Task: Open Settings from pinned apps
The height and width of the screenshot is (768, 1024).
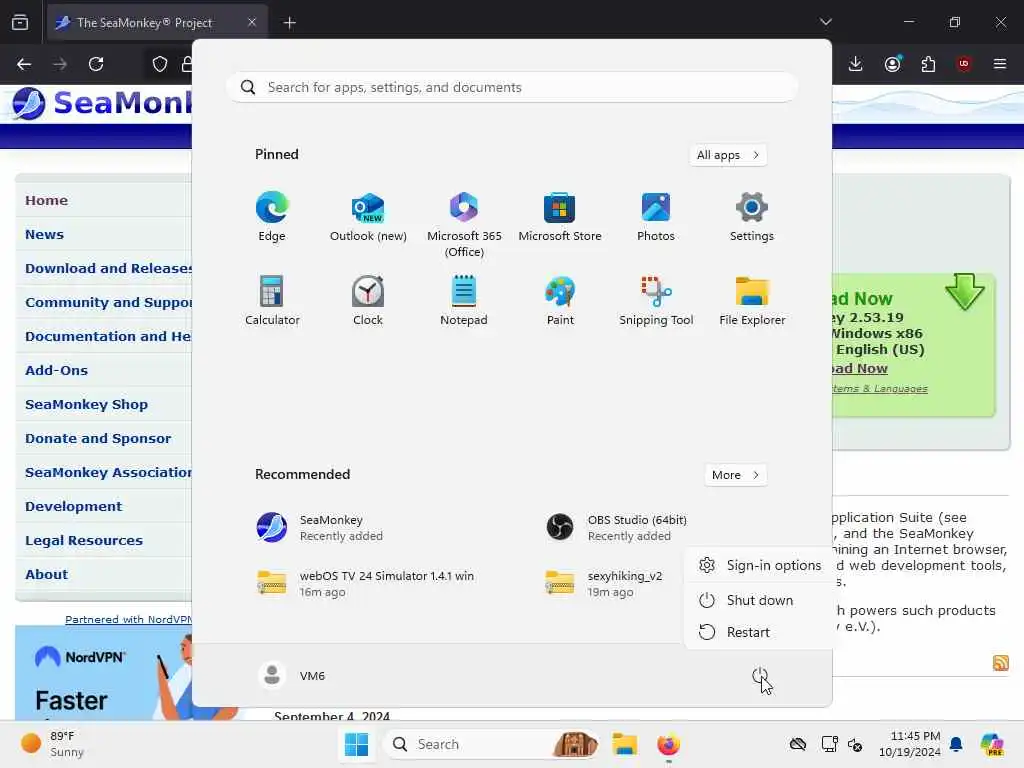Action: pyautogui.click(x=752, y=217)
